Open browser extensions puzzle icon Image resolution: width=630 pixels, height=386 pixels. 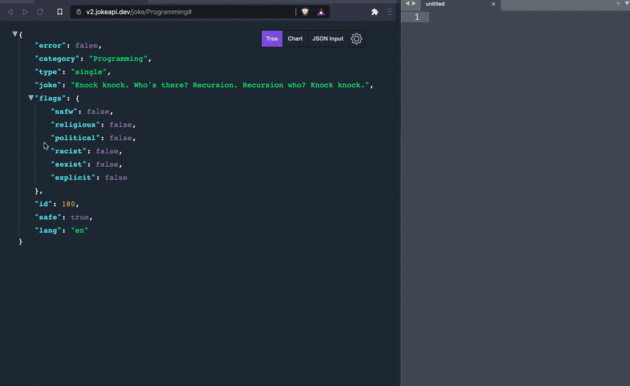coord(375,12)
